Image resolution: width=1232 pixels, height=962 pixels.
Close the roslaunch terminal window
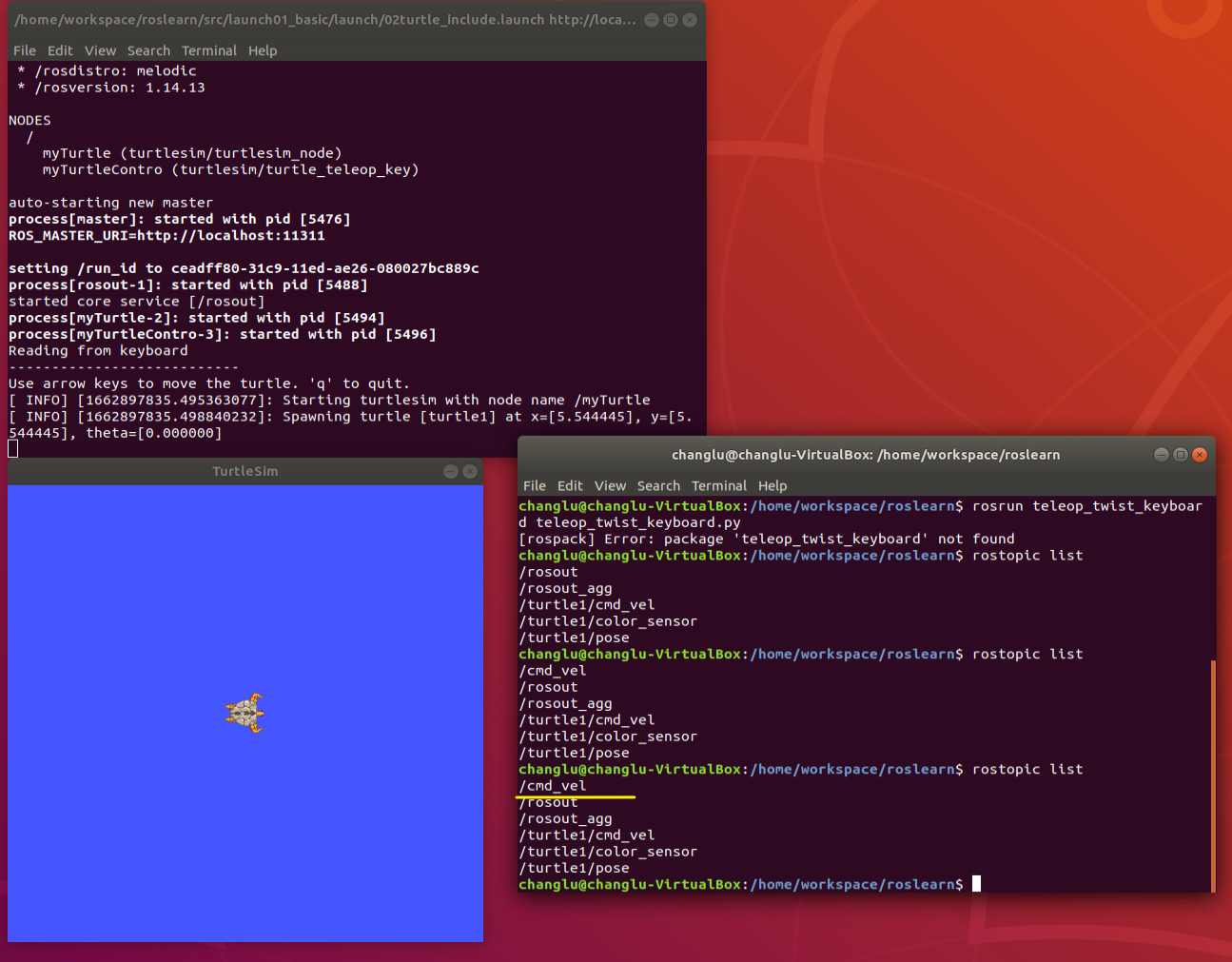[690, 20]
